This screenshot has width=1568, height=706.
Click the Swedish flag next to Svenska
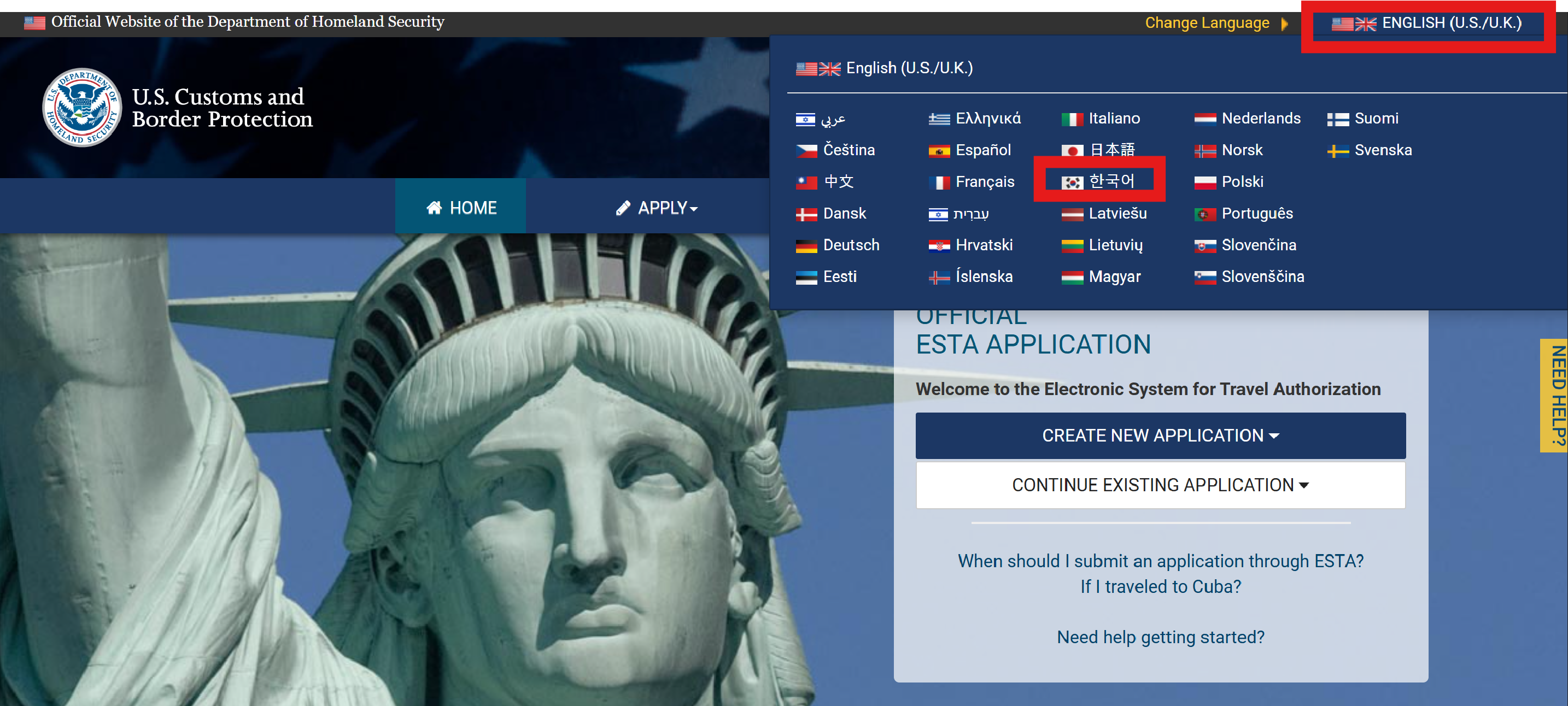point(1338,150)
